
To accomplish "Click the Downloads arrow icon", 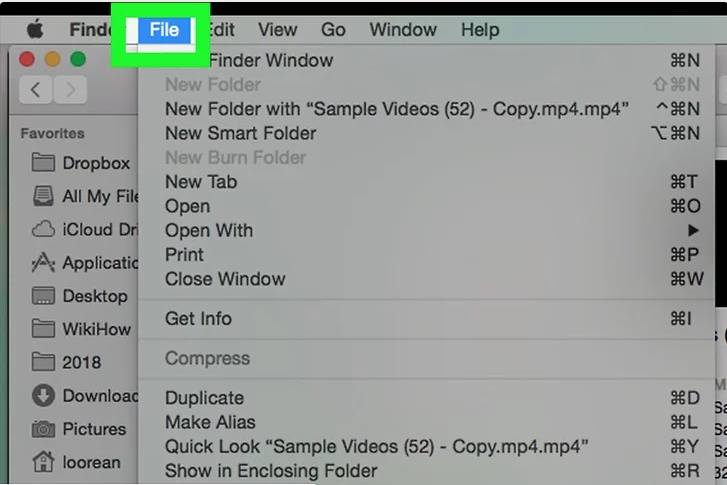I will [x=43, y=395].
